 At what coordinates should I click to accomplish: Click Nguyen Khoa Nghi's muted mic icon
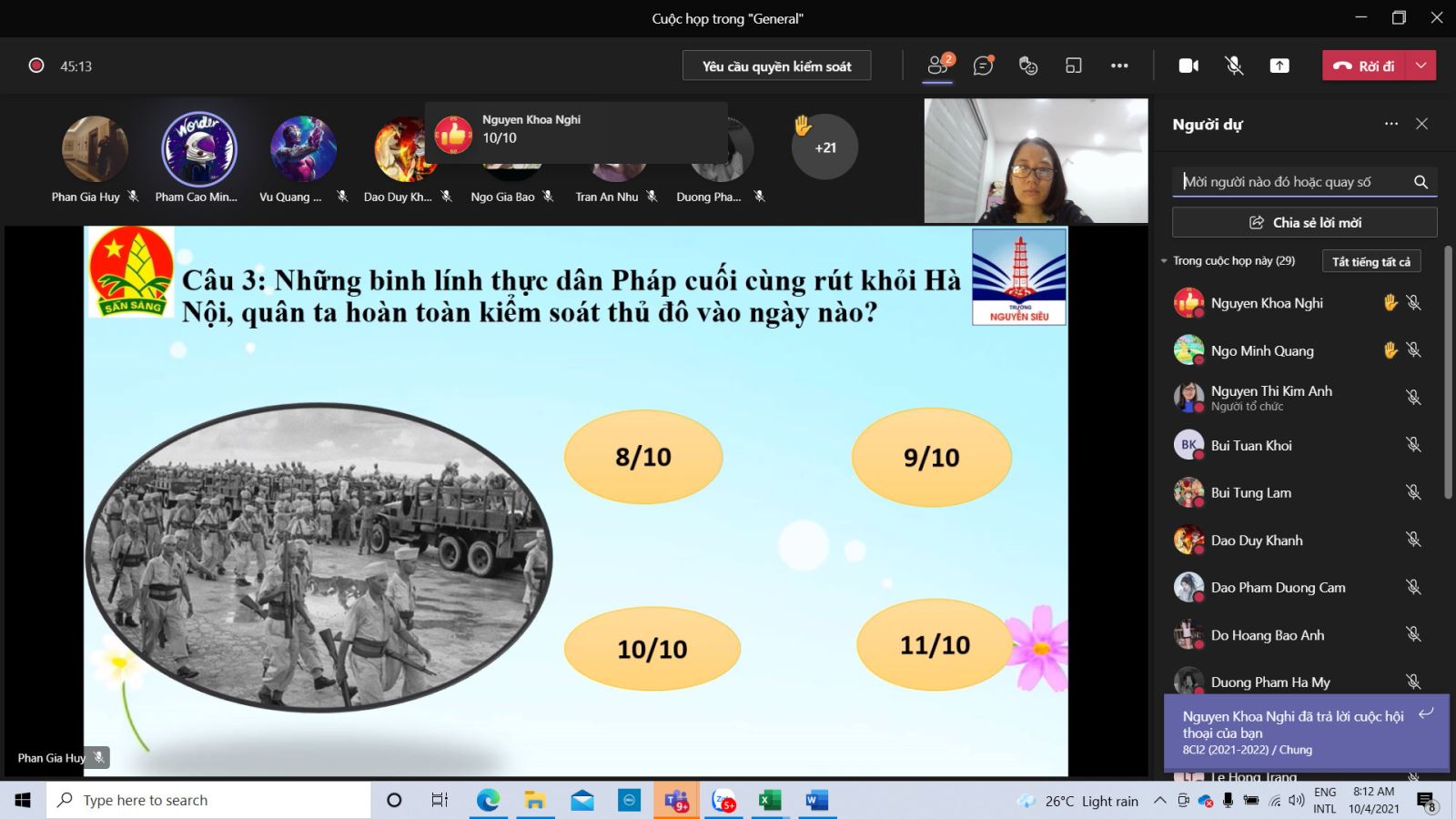[x=1413, y=303]
